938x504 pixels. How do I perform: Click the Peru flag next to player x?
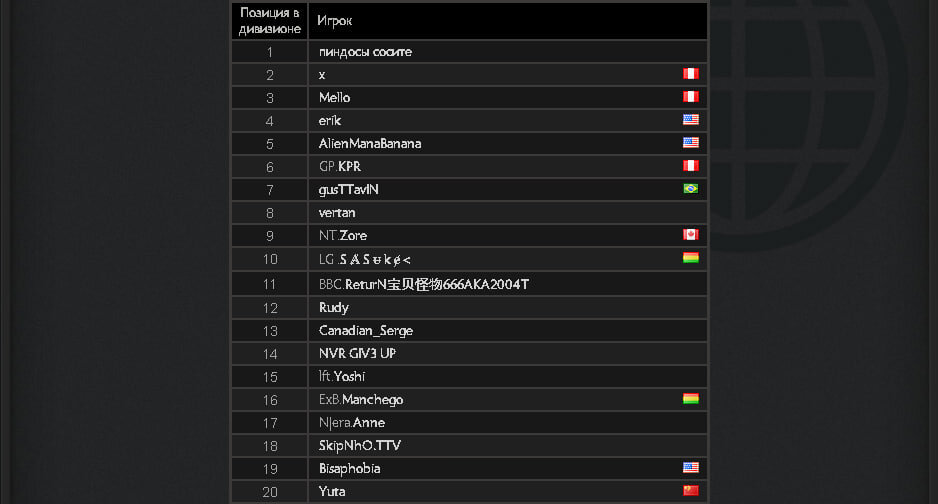690,74
